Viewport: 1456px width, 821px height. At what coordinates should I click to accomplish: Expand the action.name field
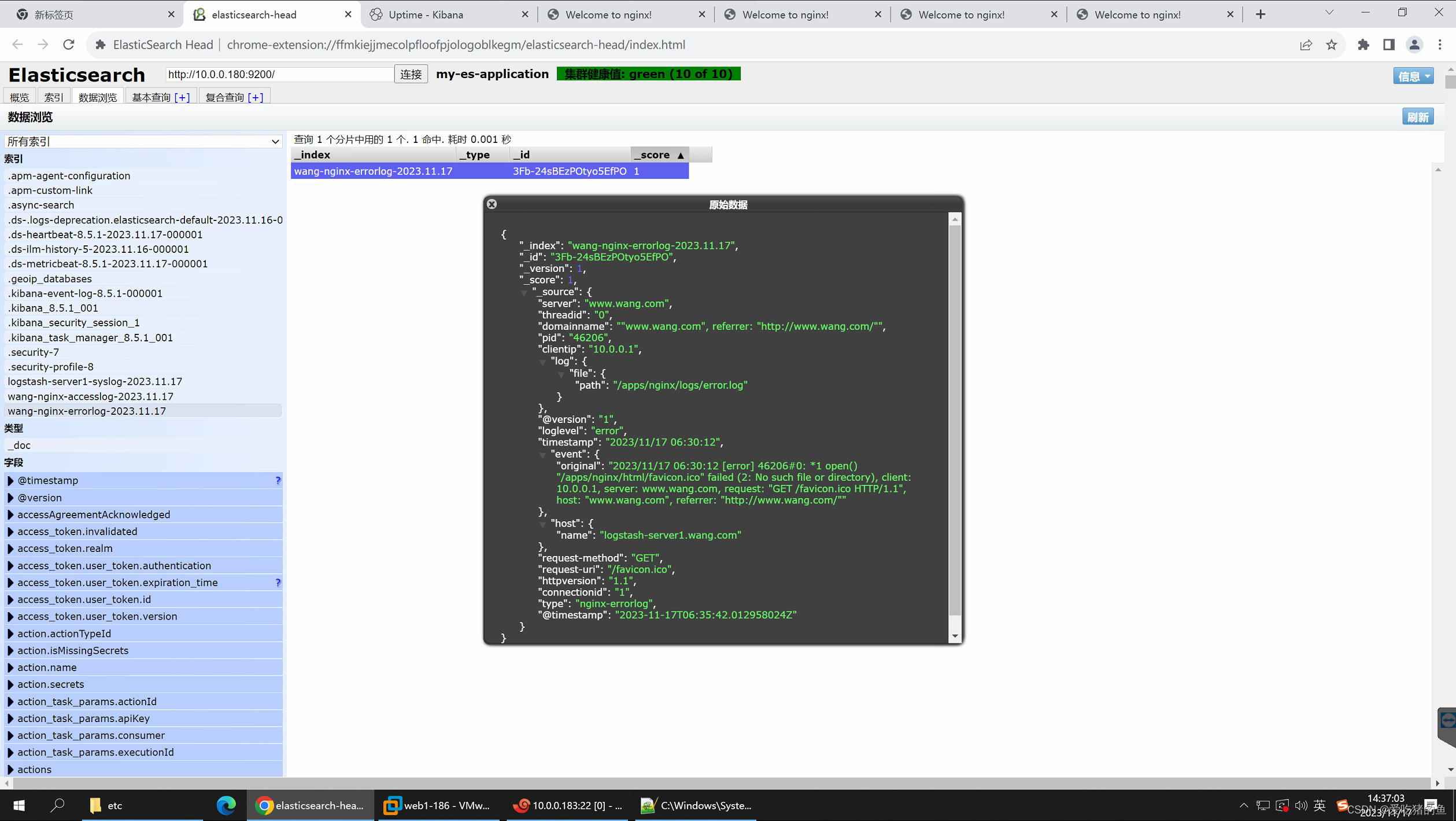coord(10,668)
